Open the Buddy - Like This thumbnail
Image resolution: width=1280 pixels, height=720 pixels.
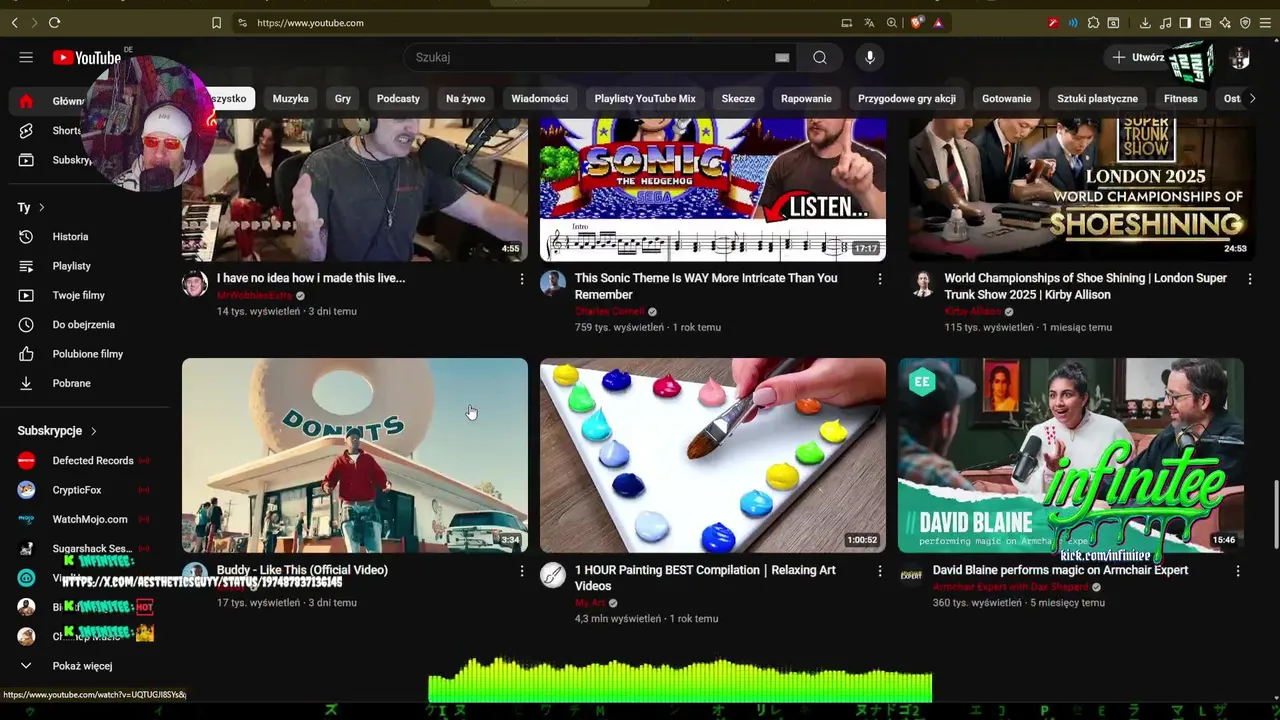point(355,455)
